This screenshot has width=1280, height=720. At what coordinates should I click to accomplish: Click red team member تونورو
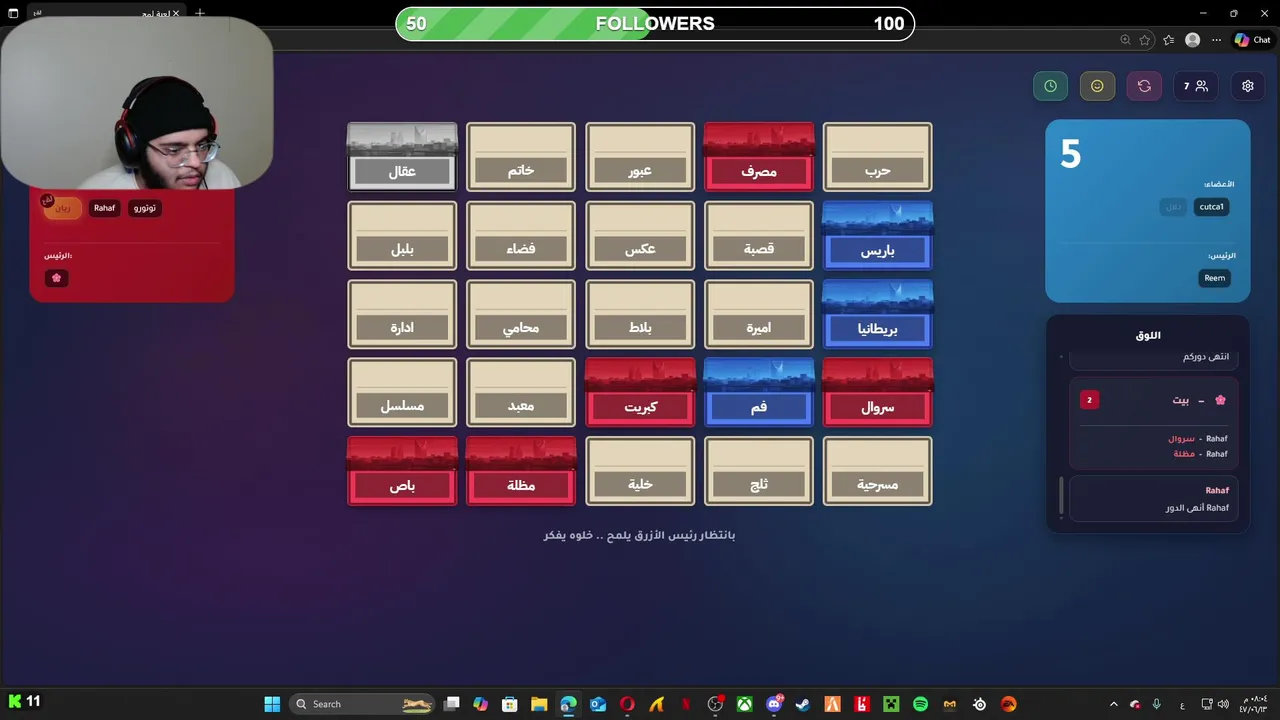[x=145, y=208]
